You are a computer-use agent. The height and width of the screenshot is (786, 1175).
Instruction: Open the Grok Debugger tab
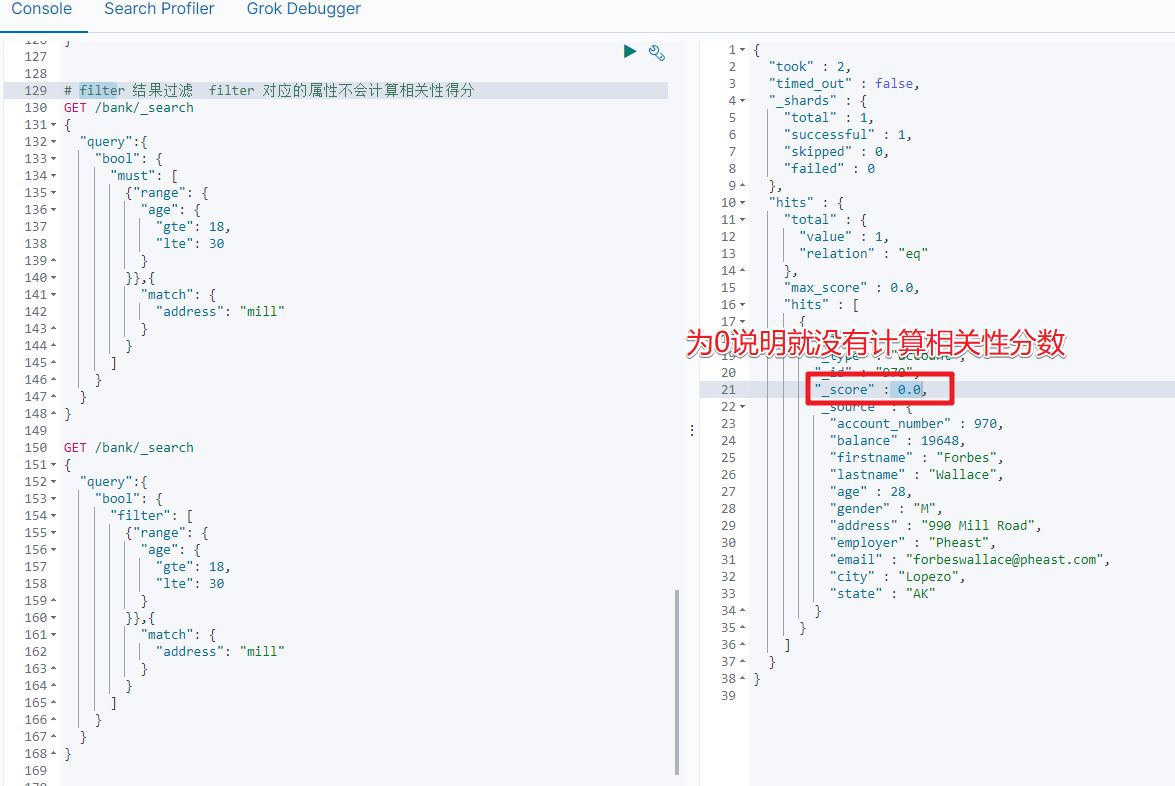point(303,9)
